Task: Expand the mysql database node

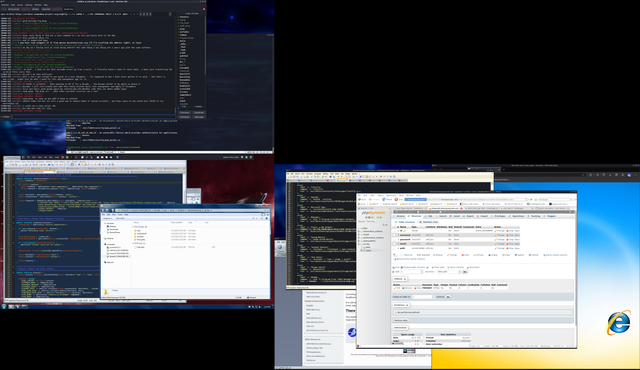Action: point(359,235)
